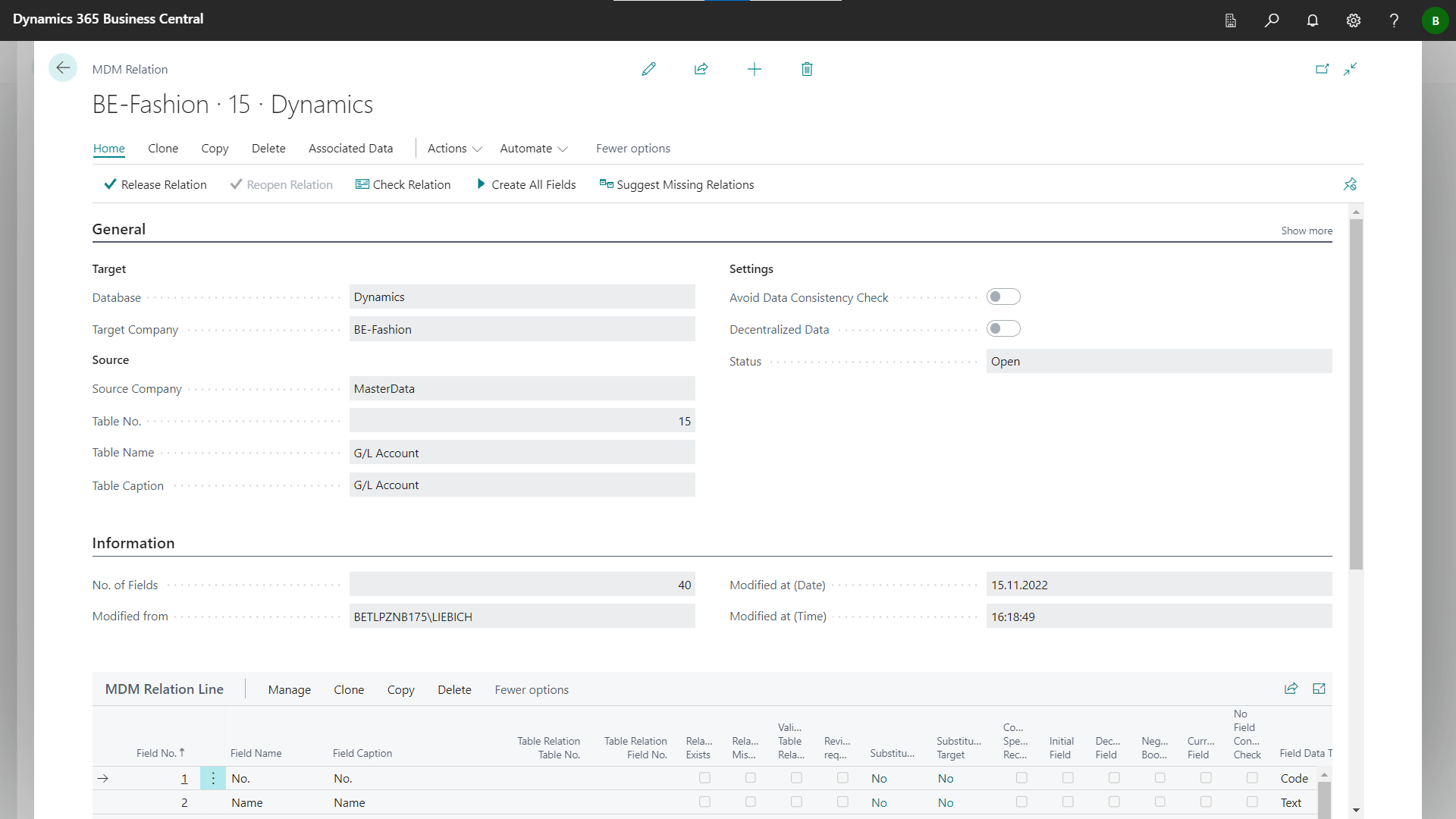This screenshot has height=819, width=1456.
Task: Expand MDM Relation Line part icon
Action: pos(1319,689)
